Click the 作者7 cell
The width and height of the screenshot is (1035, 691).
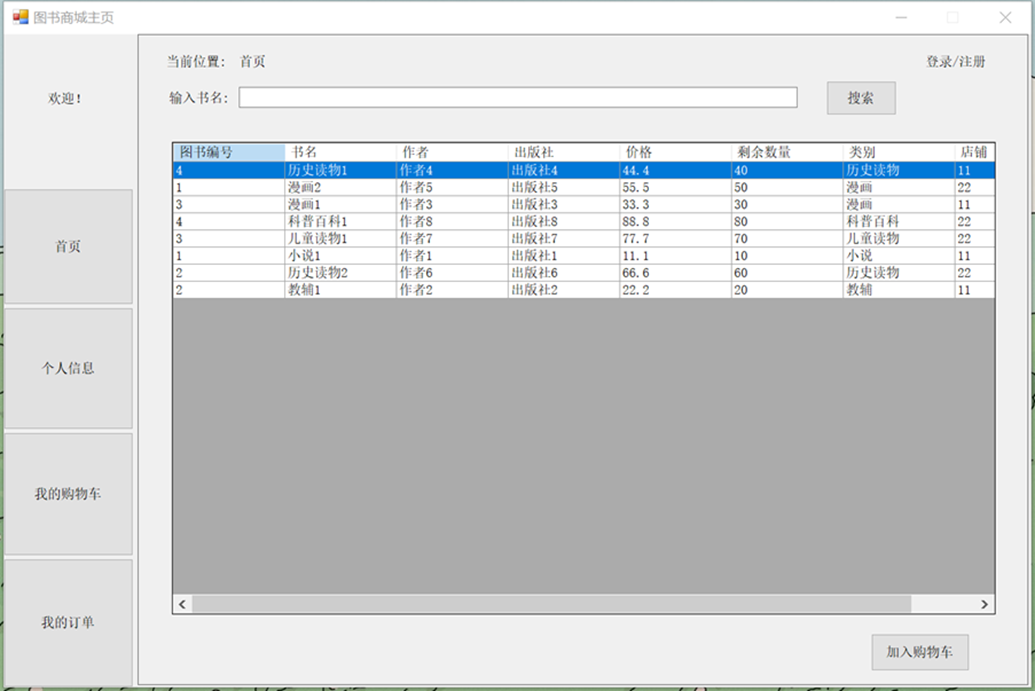click(452, 239)
